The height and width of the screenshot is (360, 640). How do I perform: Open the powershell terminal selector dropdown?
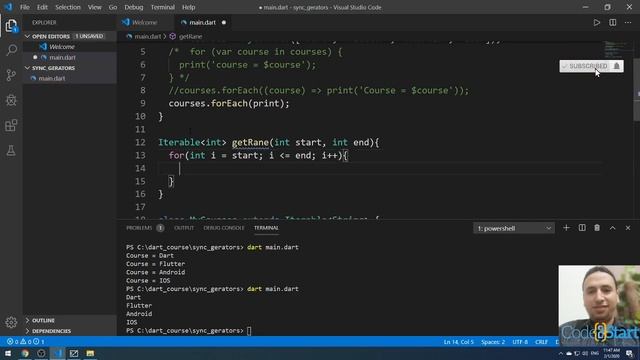coord(514,228)
